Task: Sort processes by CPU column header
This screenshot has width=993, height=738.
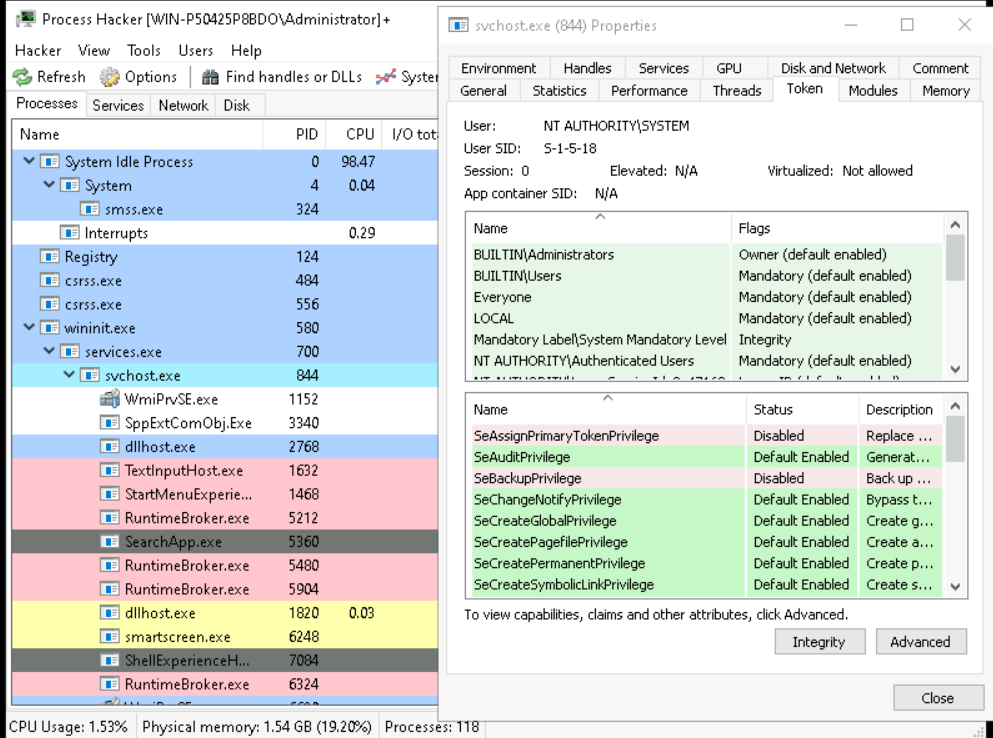Action: click(x=352, y=134)
